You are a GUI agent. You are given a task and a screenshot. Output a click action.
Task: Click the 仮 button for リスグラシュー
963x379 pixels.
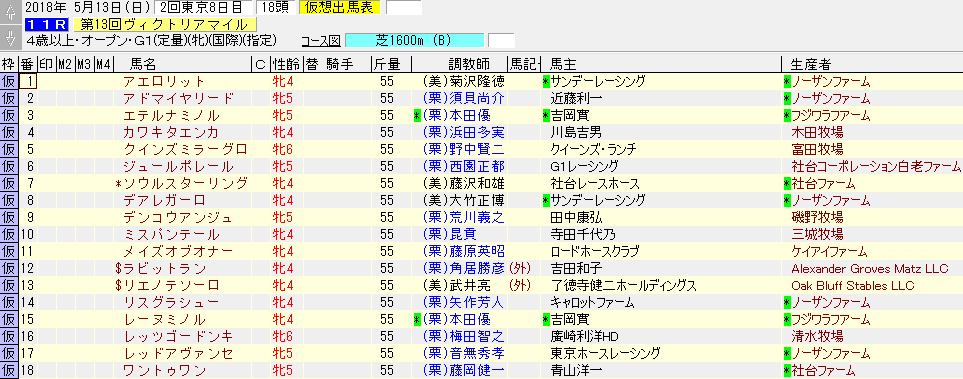coord(9,302)
